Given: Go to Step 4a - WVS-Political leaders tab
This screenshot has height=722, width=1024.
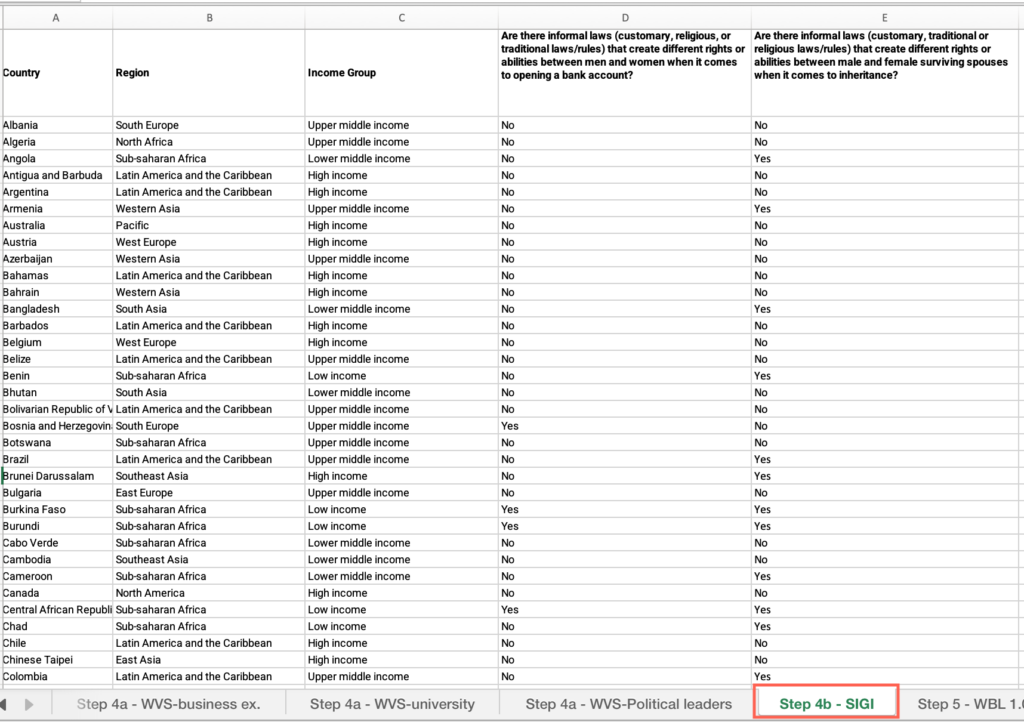Looking at the screenshot, I should click(628, 704).
